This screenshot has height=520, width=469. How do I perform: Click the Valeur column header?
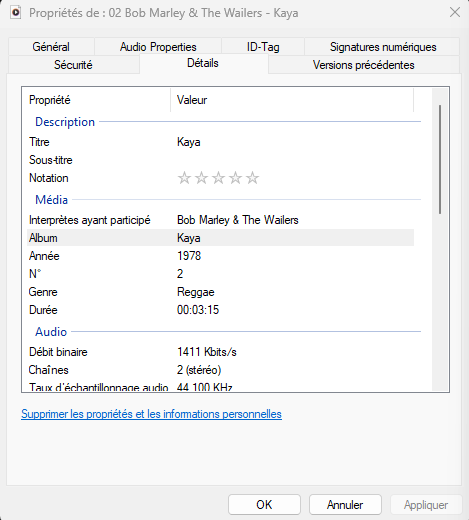pyautogui.click(x=292, y=100)
